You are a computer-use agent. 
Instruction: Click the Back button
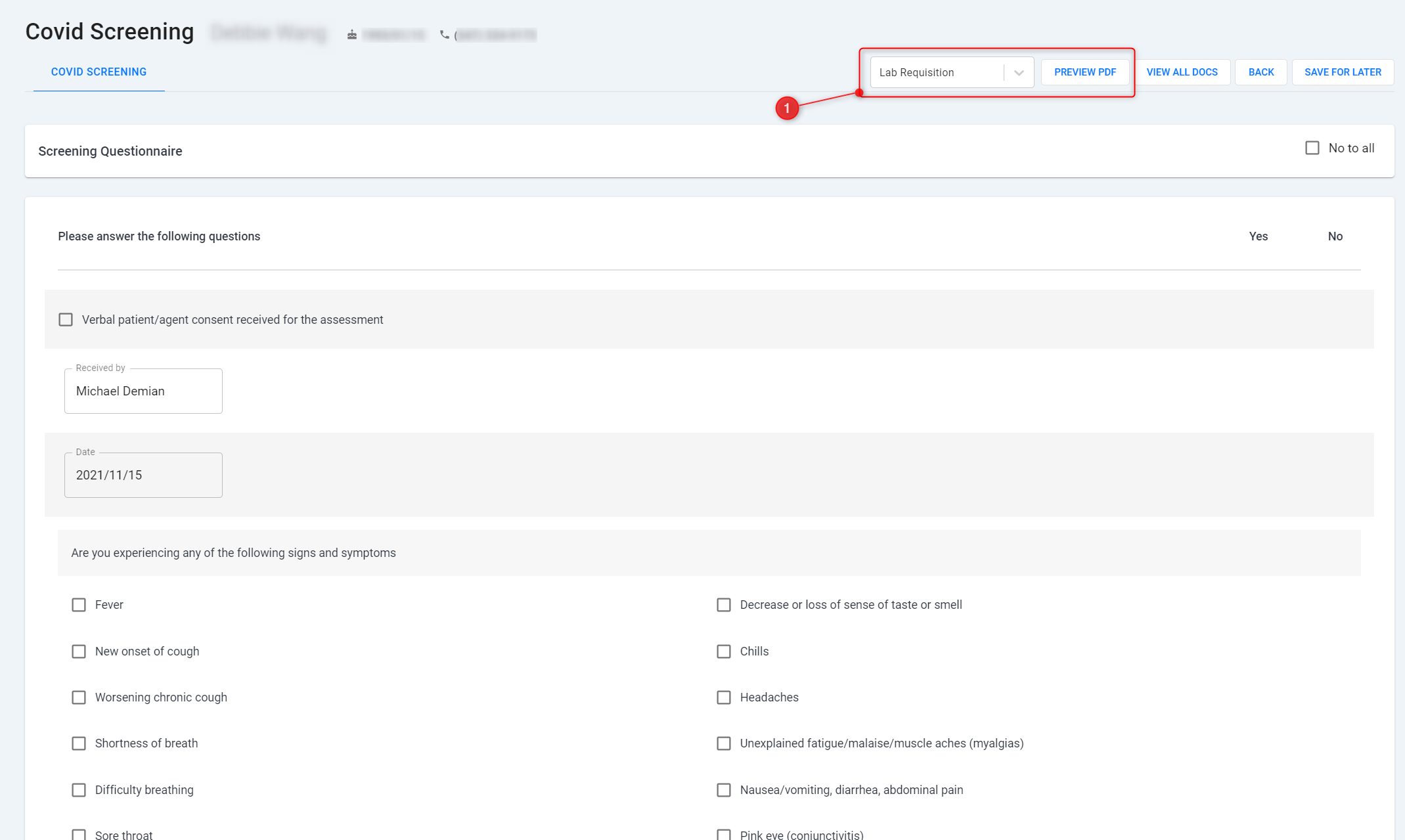(x=1260, y=72)
